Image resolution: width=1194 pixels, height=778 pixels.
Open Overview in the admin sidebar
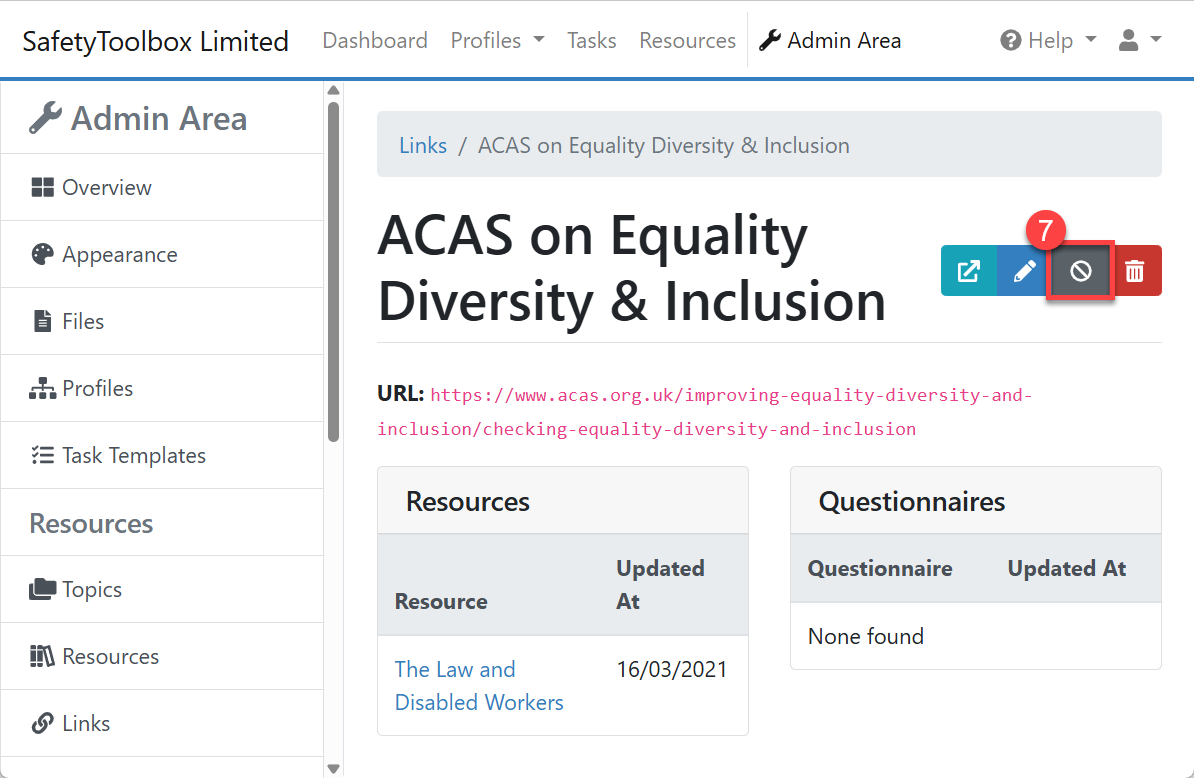pos(162,187)
